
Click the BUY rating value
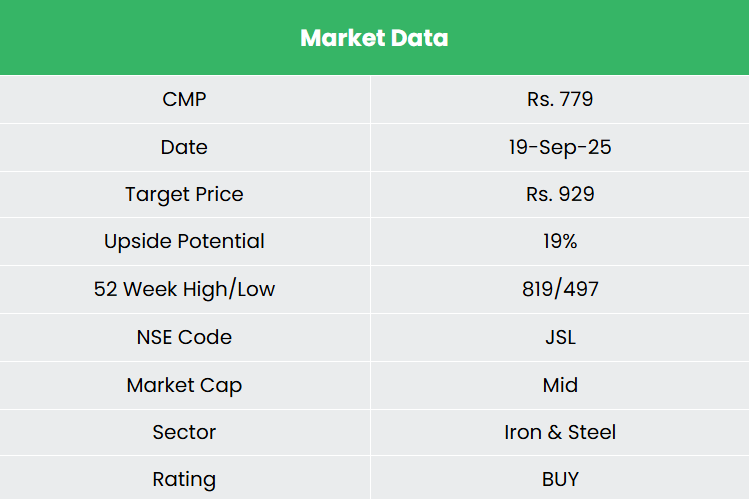[x=560, y=479]
